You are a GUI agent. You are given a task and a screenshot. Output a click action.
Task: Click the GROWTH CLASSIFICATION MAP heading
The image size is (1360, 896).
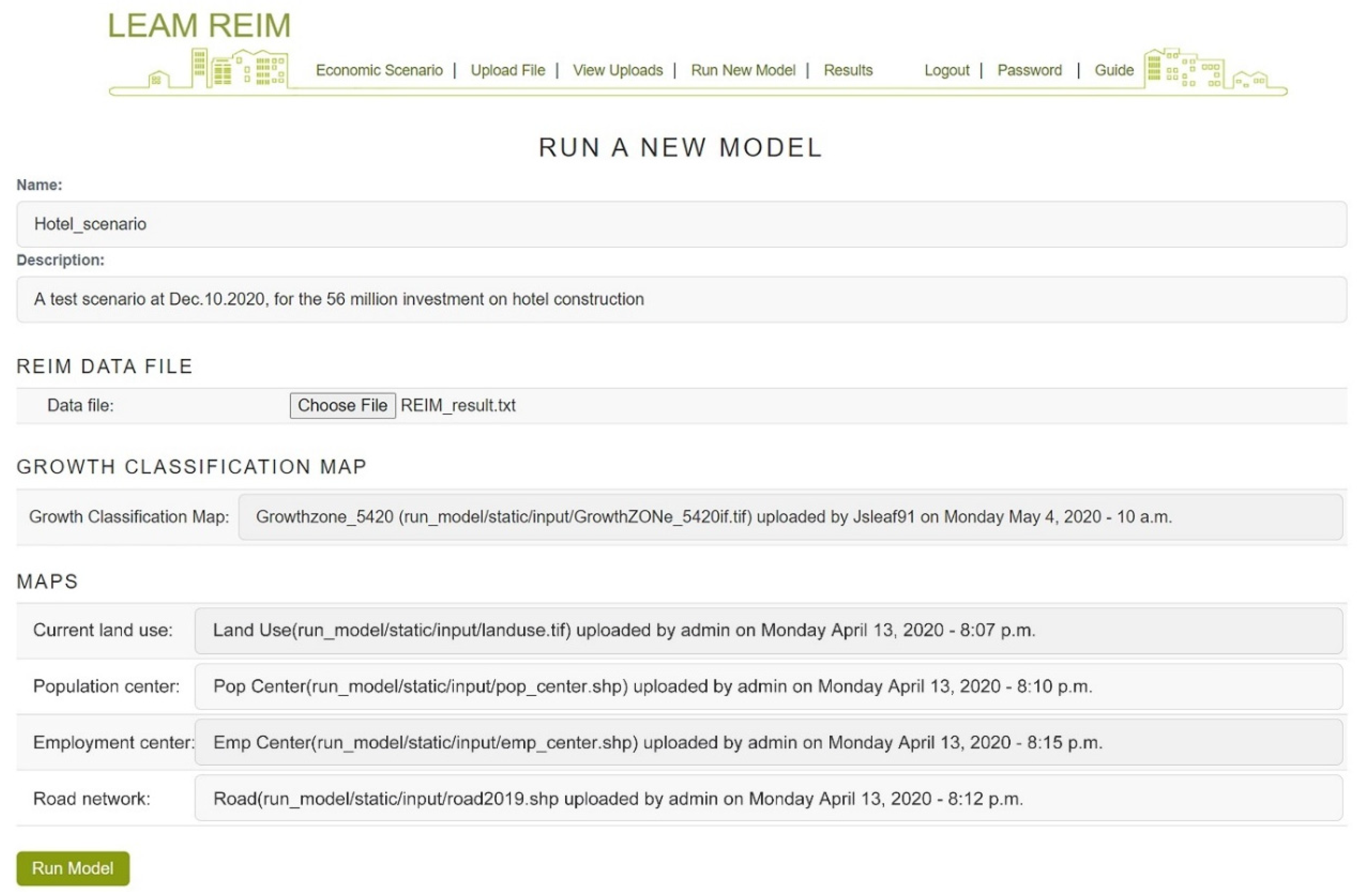192,467
